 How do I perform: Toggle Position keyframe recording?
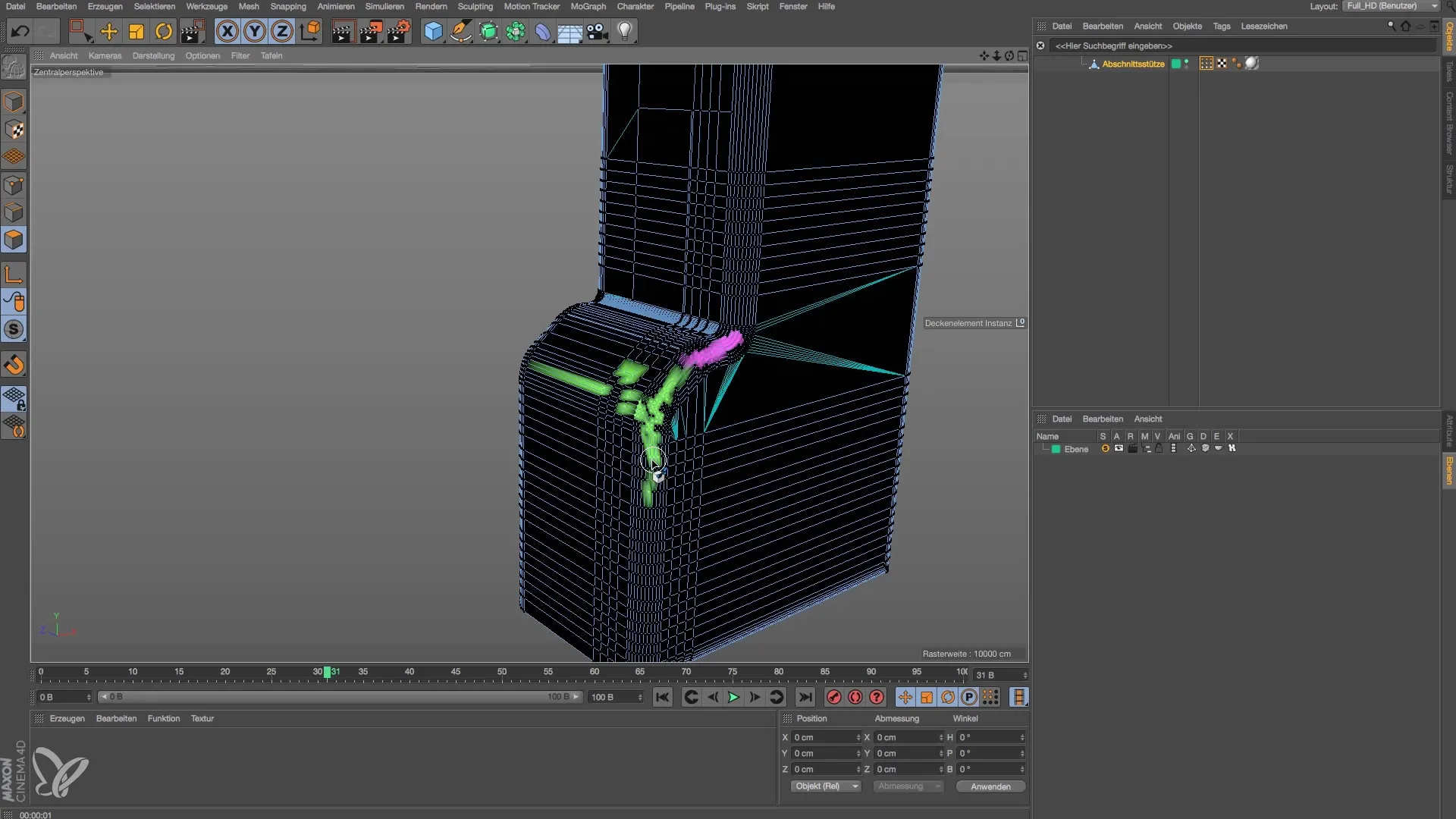pyautogui.click(x=905, y=697)
